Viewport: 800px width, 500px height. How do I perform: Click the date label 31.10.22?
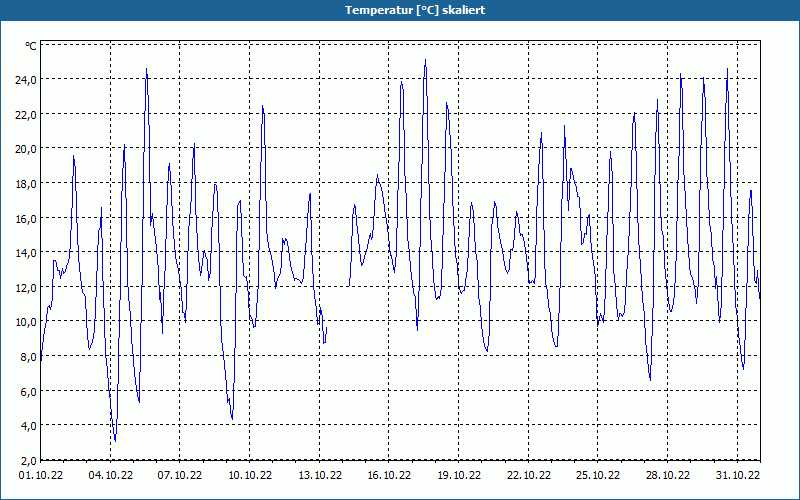pyautogui.click(x=738, y=475)
